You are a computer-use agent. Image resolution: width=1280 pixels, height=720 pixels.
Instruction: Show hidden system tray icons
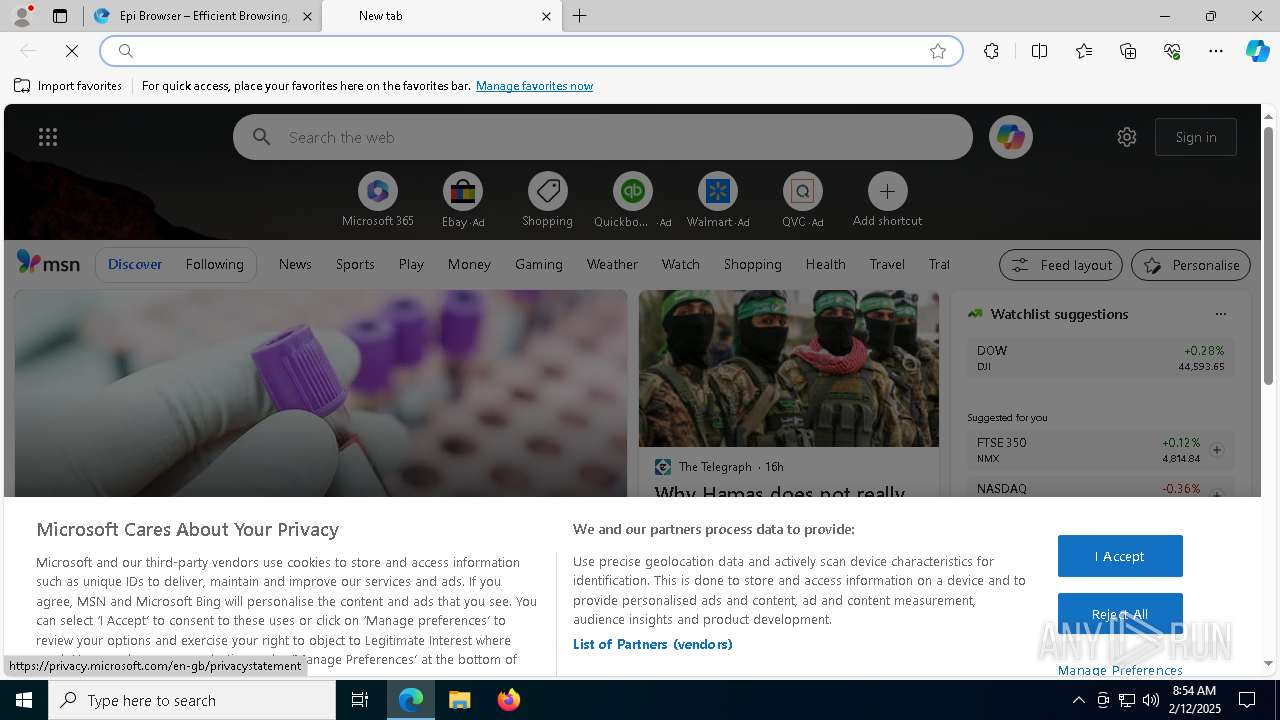(x=1078, y=700)
